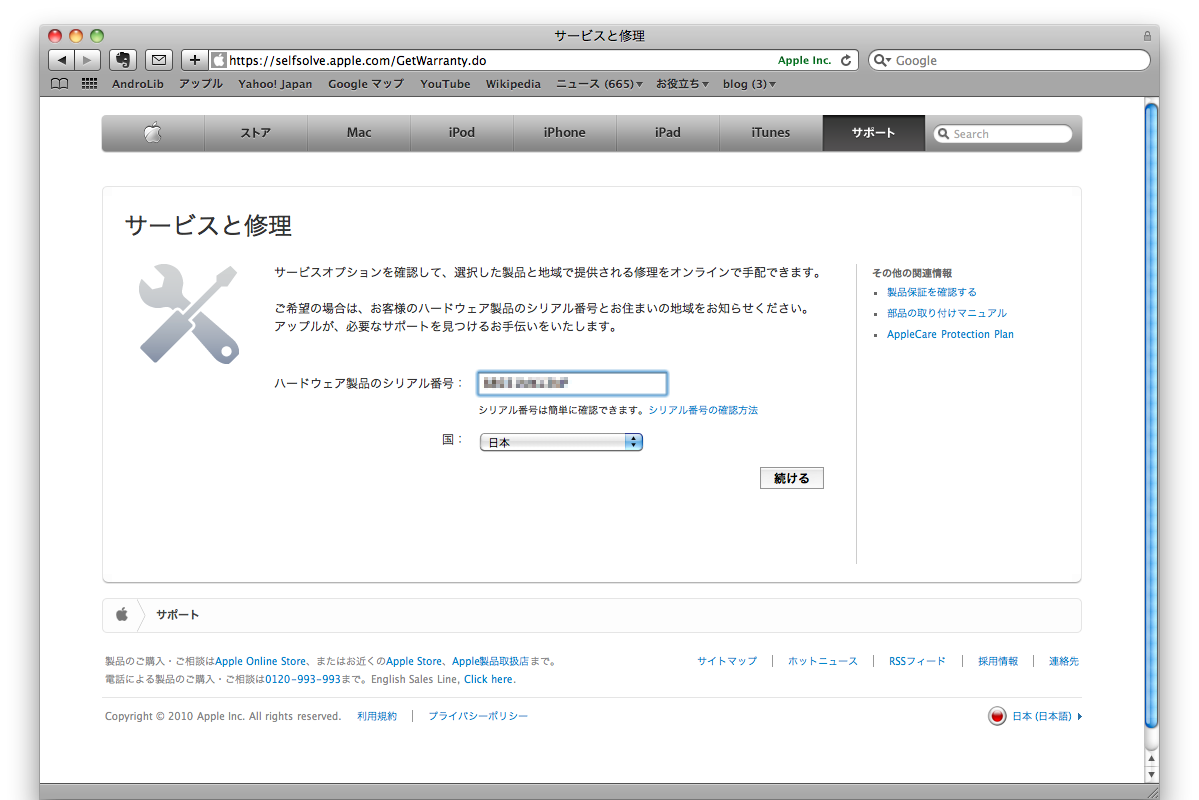
Task: Open the プライバシーポリシー footer link
Action: point(478,716)
